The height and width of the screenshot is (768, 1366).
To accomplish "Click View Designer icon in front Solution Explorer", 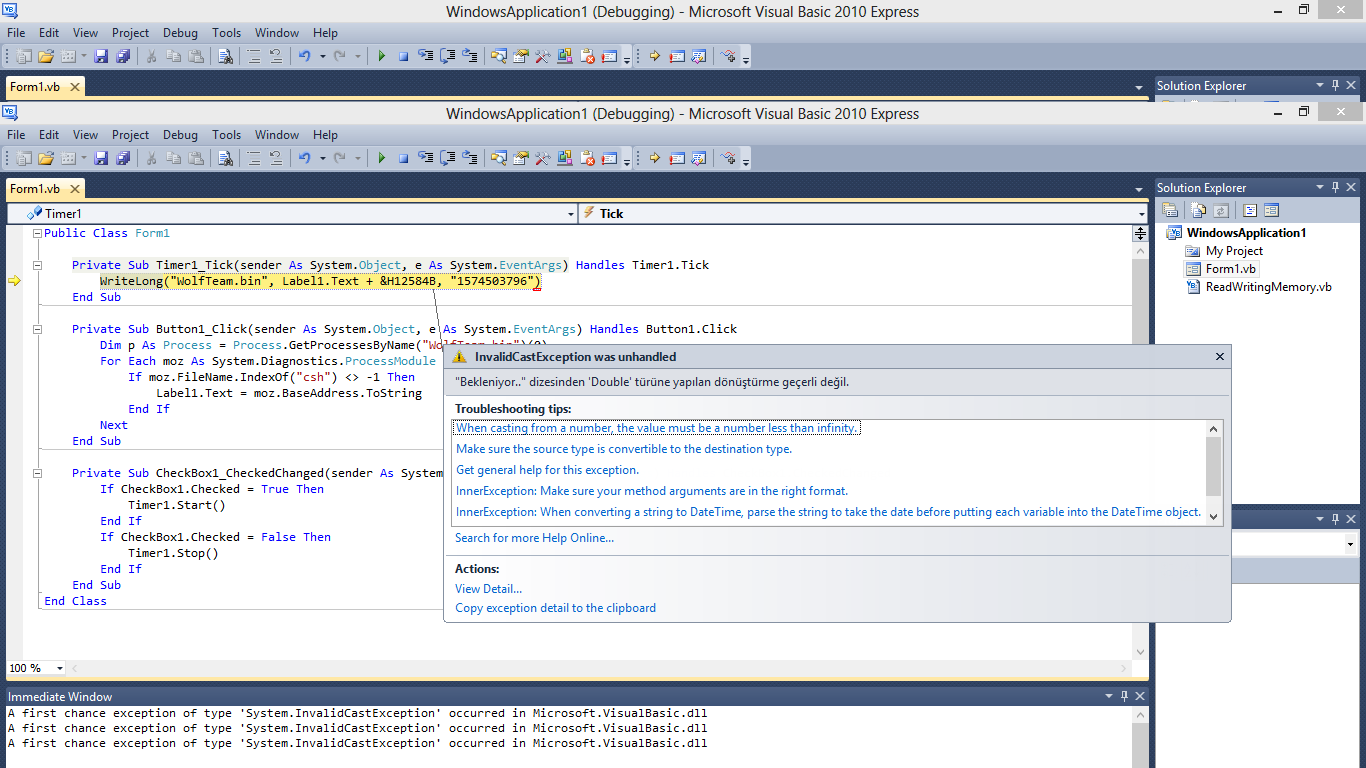I will point(1271,210).
